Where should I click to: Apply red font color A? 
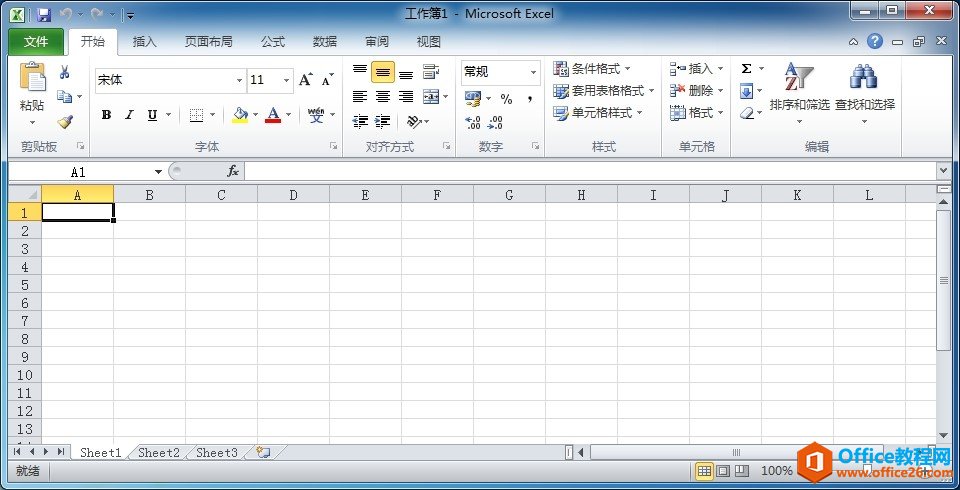click(273, 115)
